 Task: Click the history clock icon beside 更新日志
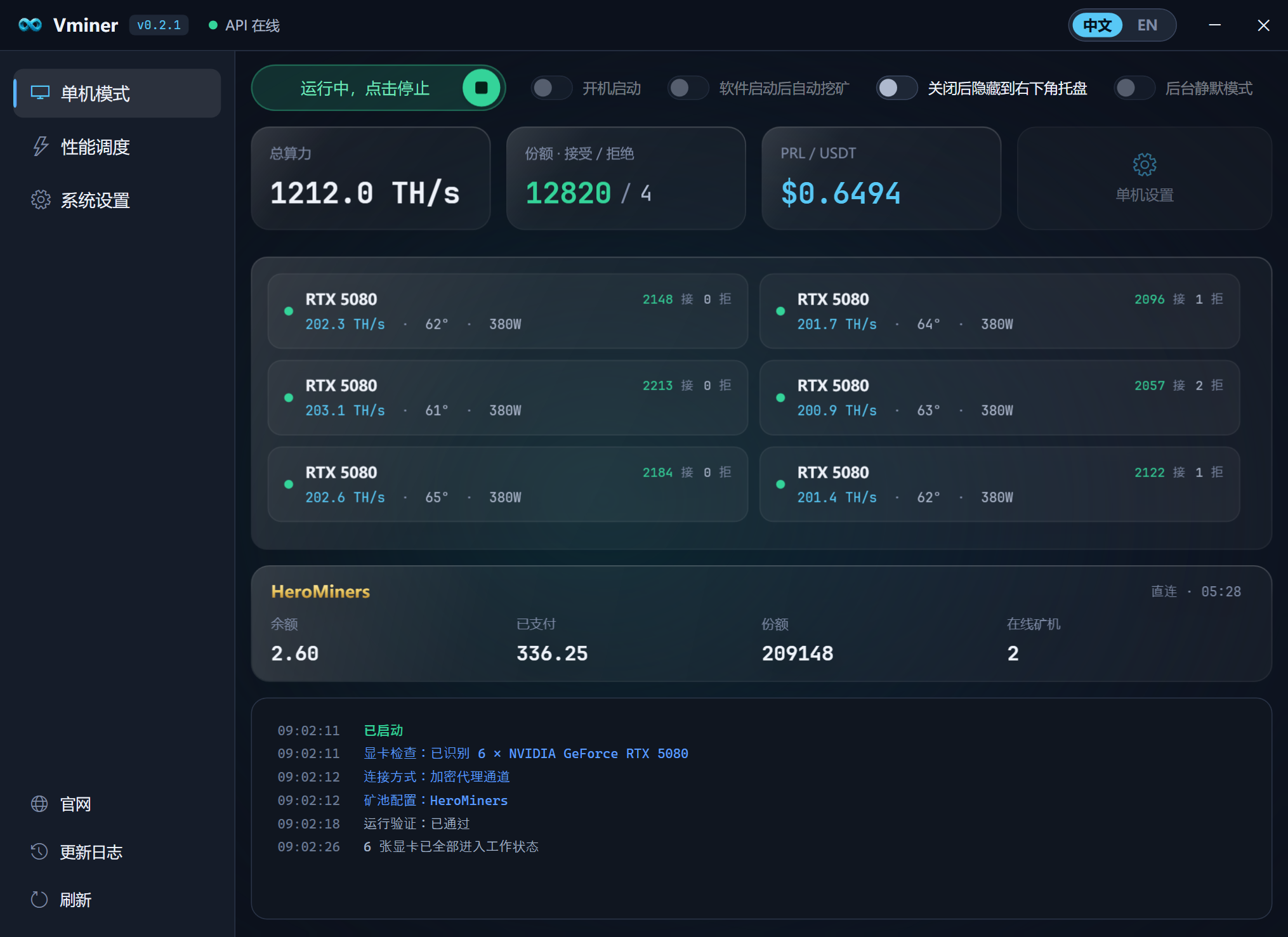(39, 851)
